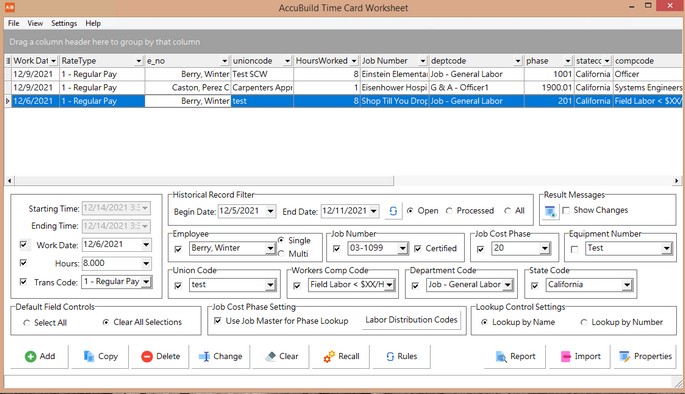Toggle Use Job Master for Phase Lookup
Screen dimensions: 685x394
(218, 321)
